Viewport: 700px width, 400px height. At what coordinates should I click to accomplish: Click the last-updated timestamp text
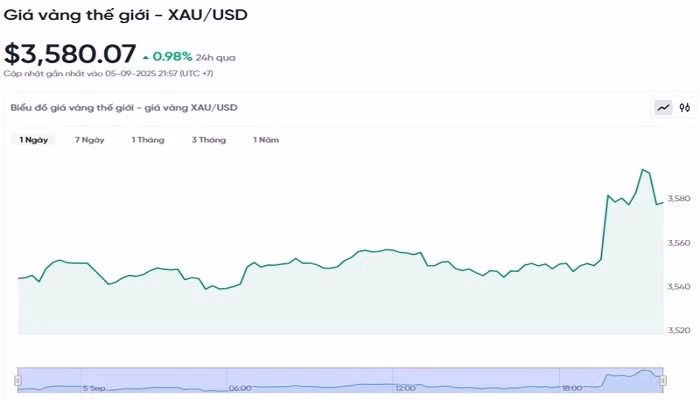108,73
